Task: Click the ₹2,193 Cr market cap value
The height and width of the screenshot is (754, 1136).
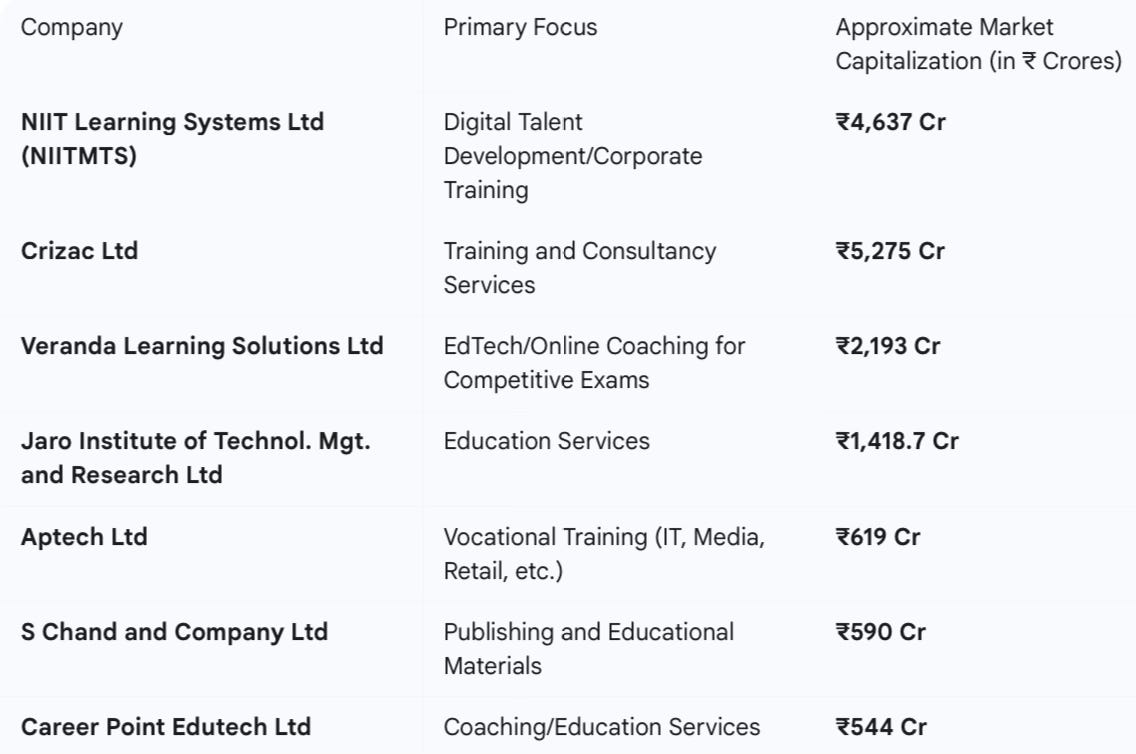Action: [888, 345]
